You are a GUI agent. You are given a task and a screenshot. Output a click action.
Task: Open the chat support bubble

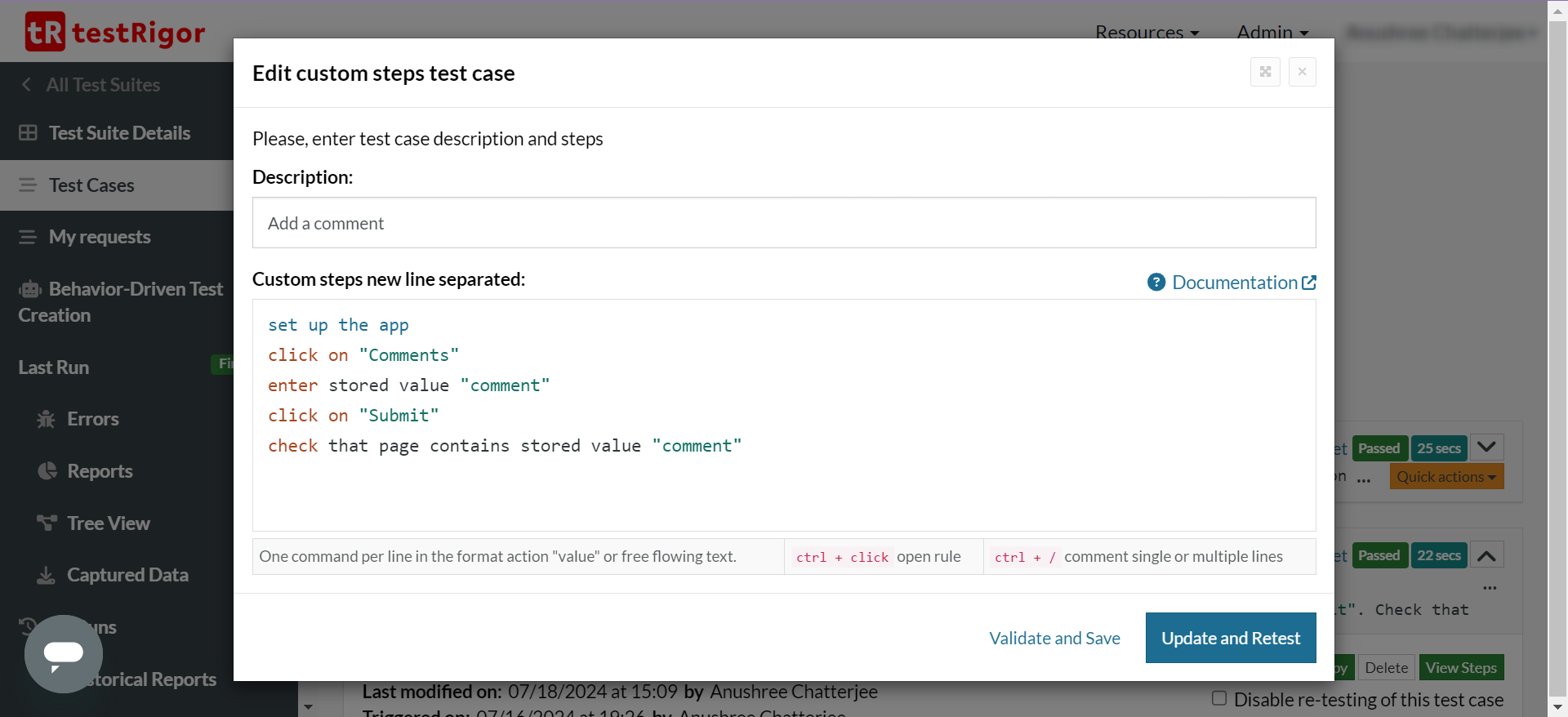click(64, 653)
